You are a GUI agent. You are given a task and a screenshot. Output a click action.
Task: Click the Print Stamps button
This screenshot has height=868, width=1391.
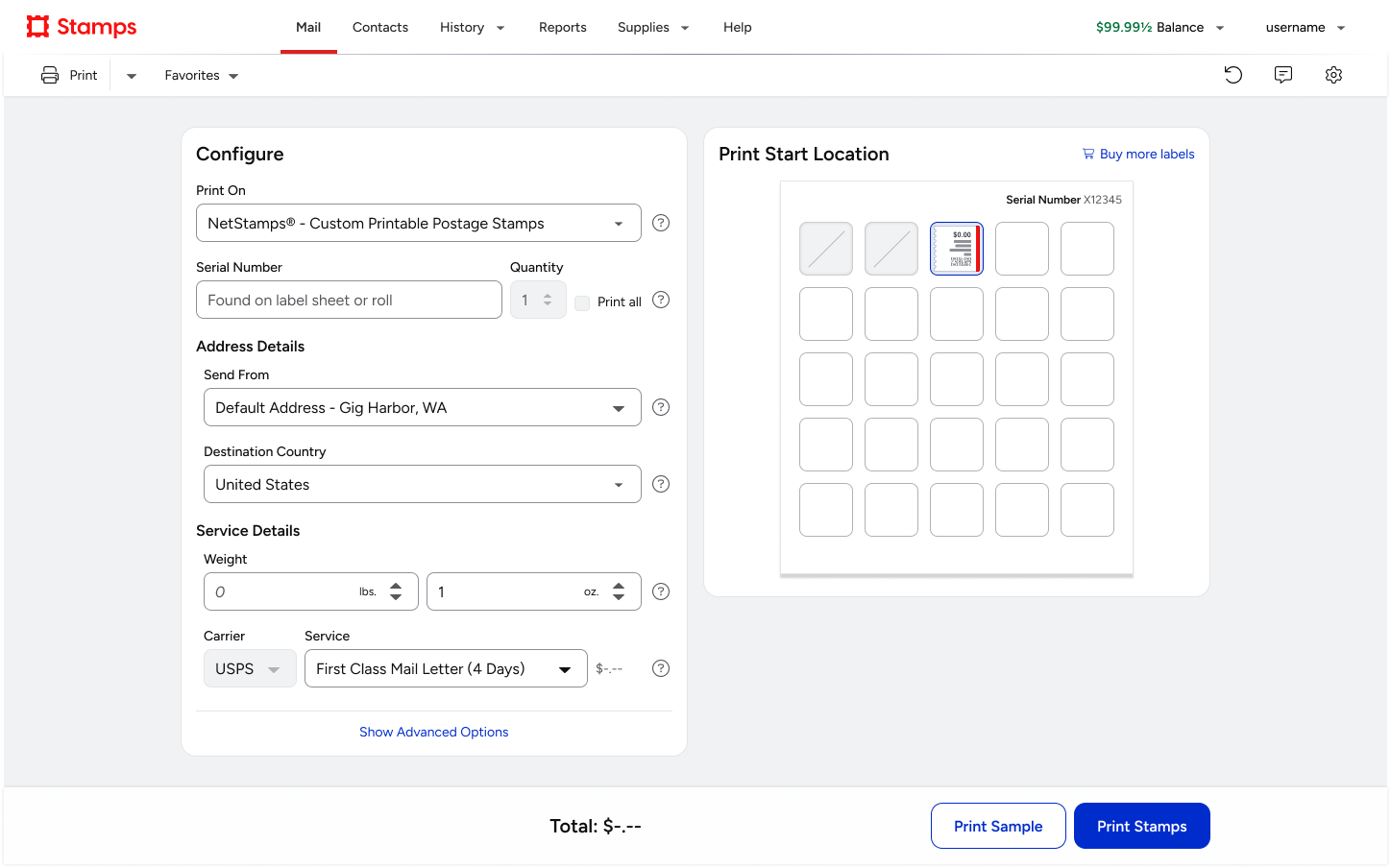pyautogui.click(x=1141, y=826)
